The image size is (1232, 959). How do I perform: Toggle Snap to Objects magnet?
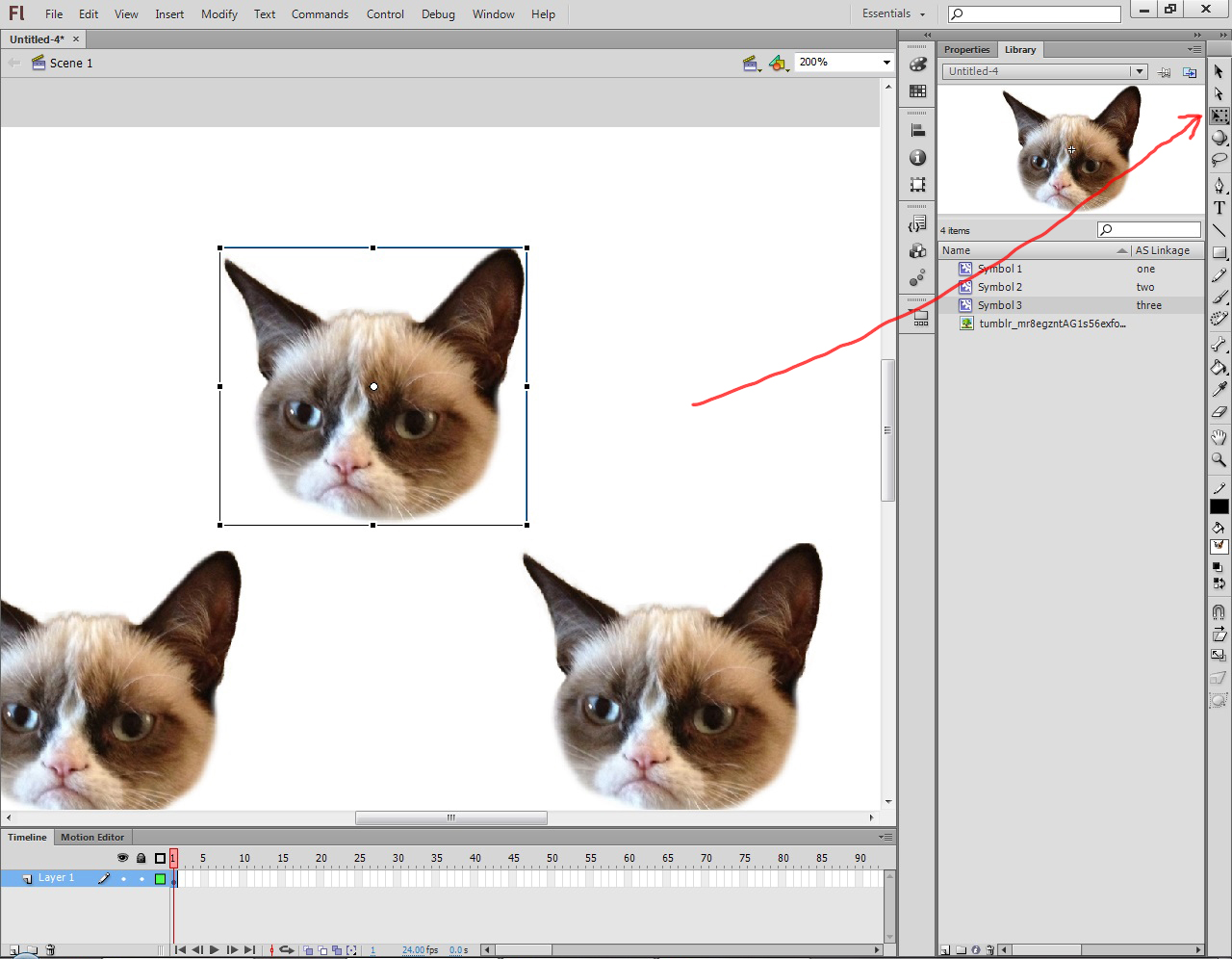point(1219,611)
